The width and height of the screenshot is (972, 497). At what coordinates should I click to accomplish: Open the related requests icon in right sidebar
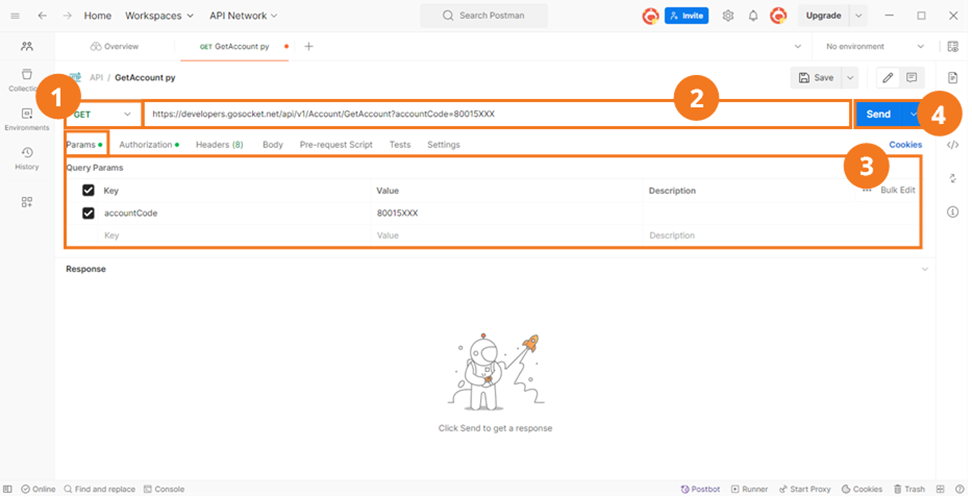(x=953, y=178)
